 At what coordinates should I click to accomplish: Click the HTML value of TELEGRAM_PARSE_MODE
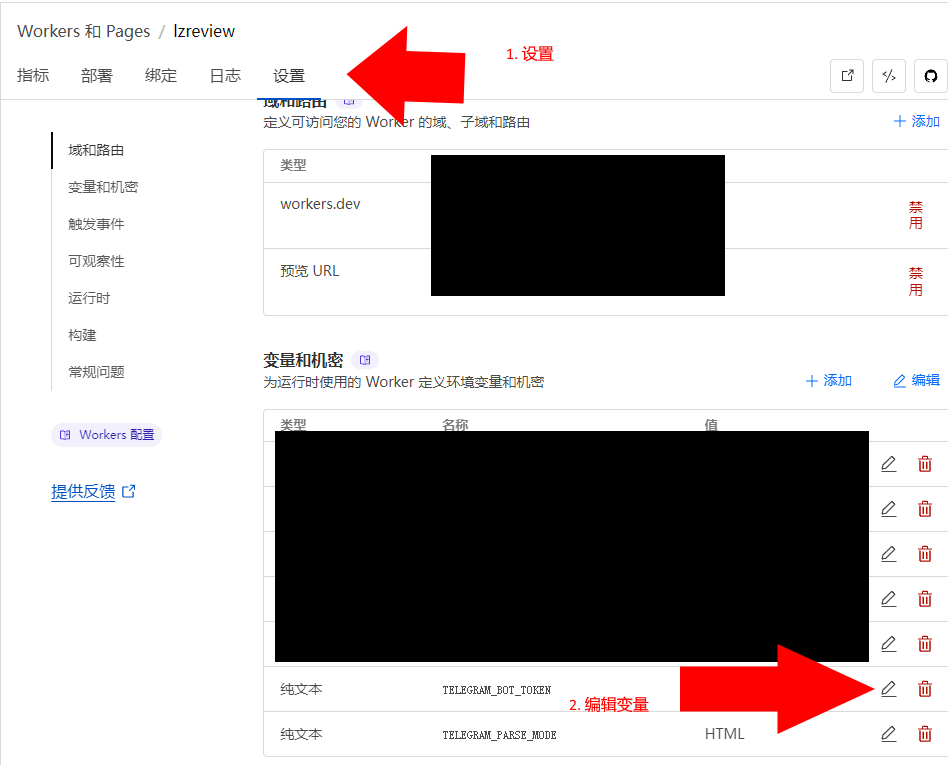pos(724,734)
